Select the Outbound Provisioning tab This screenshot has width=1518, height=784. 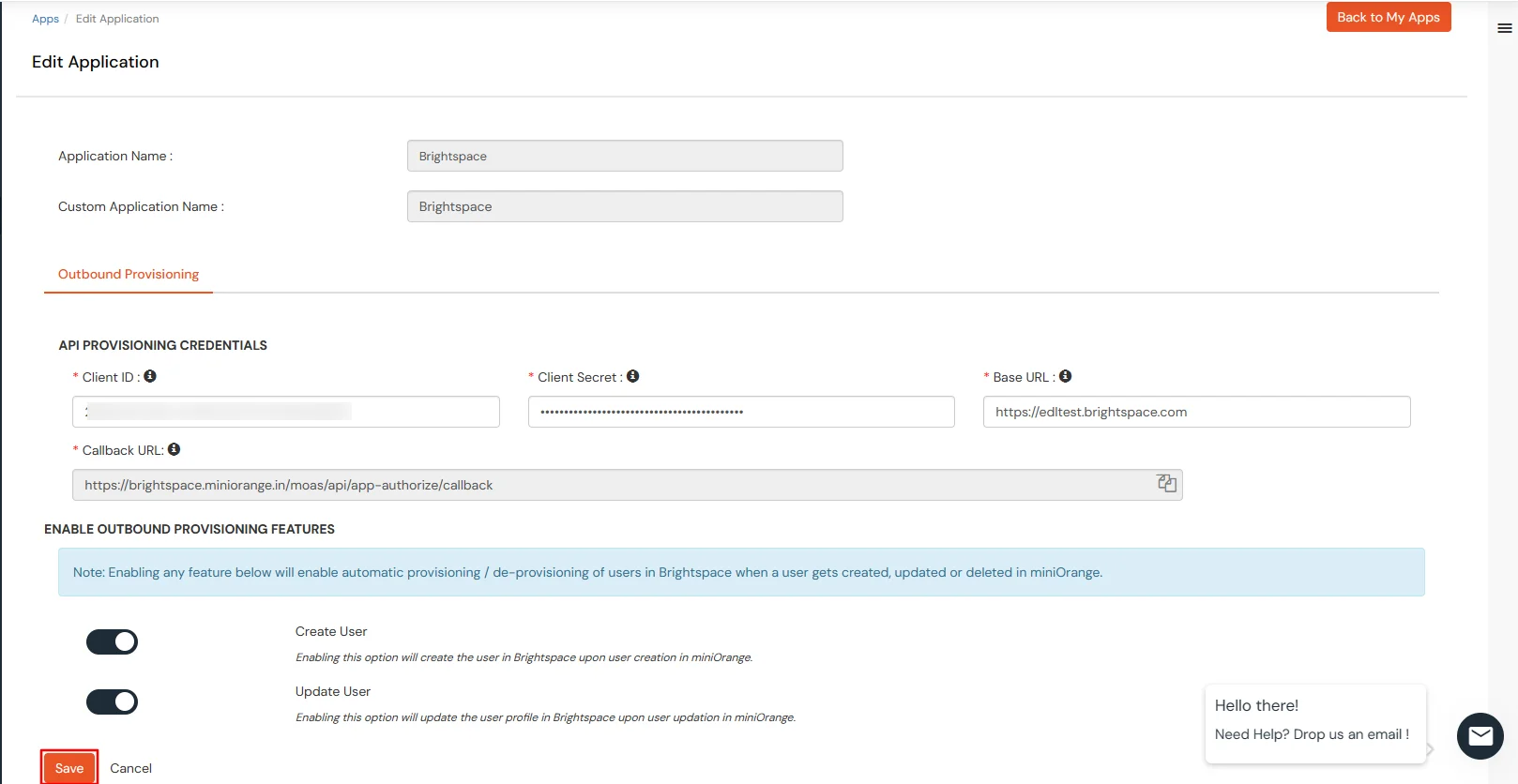[129, 274]
